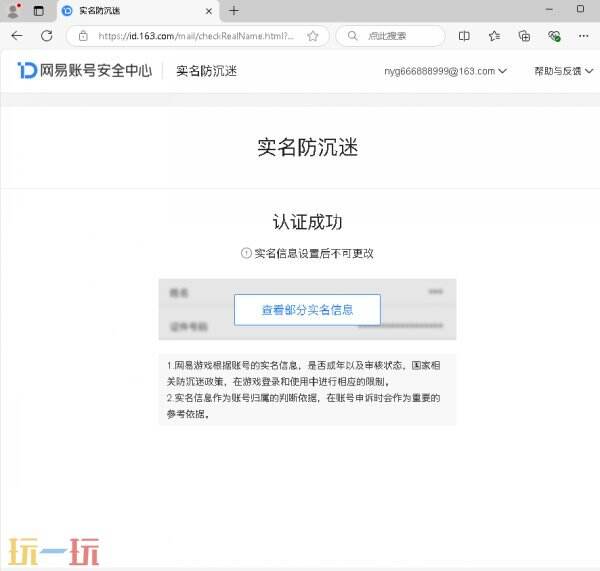Open the browser settings ellipsis menu

tap(584, 36)
